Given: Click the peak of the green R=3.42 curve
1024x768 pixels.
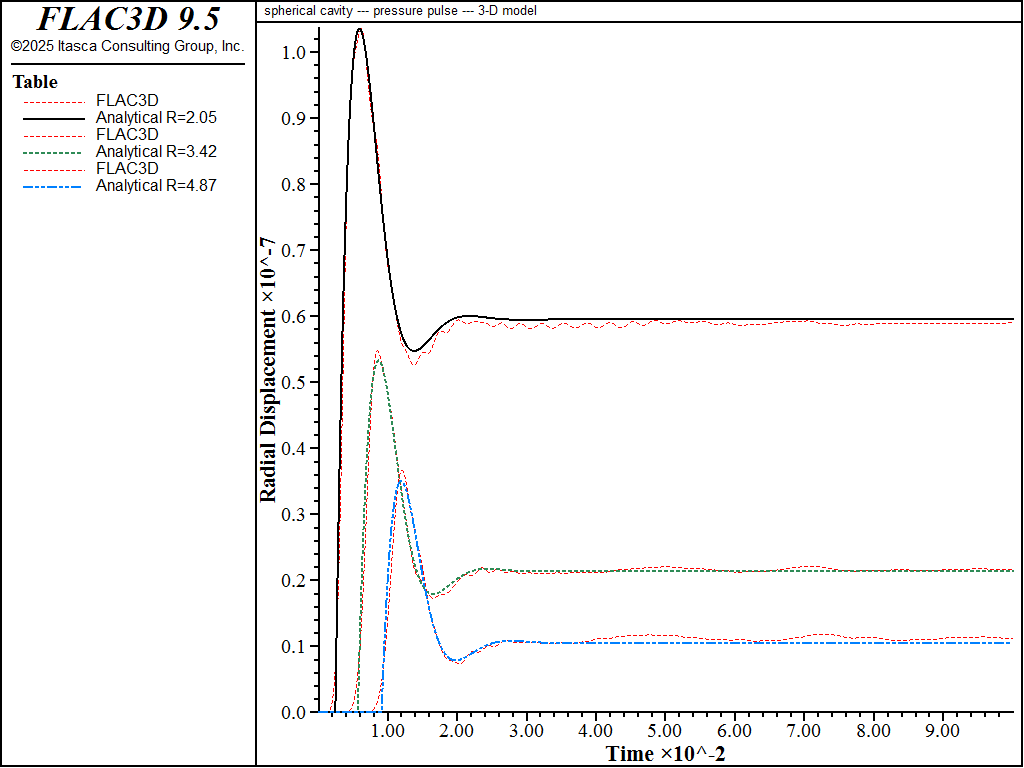Looking at the screenshot, I should pos(378,358).
